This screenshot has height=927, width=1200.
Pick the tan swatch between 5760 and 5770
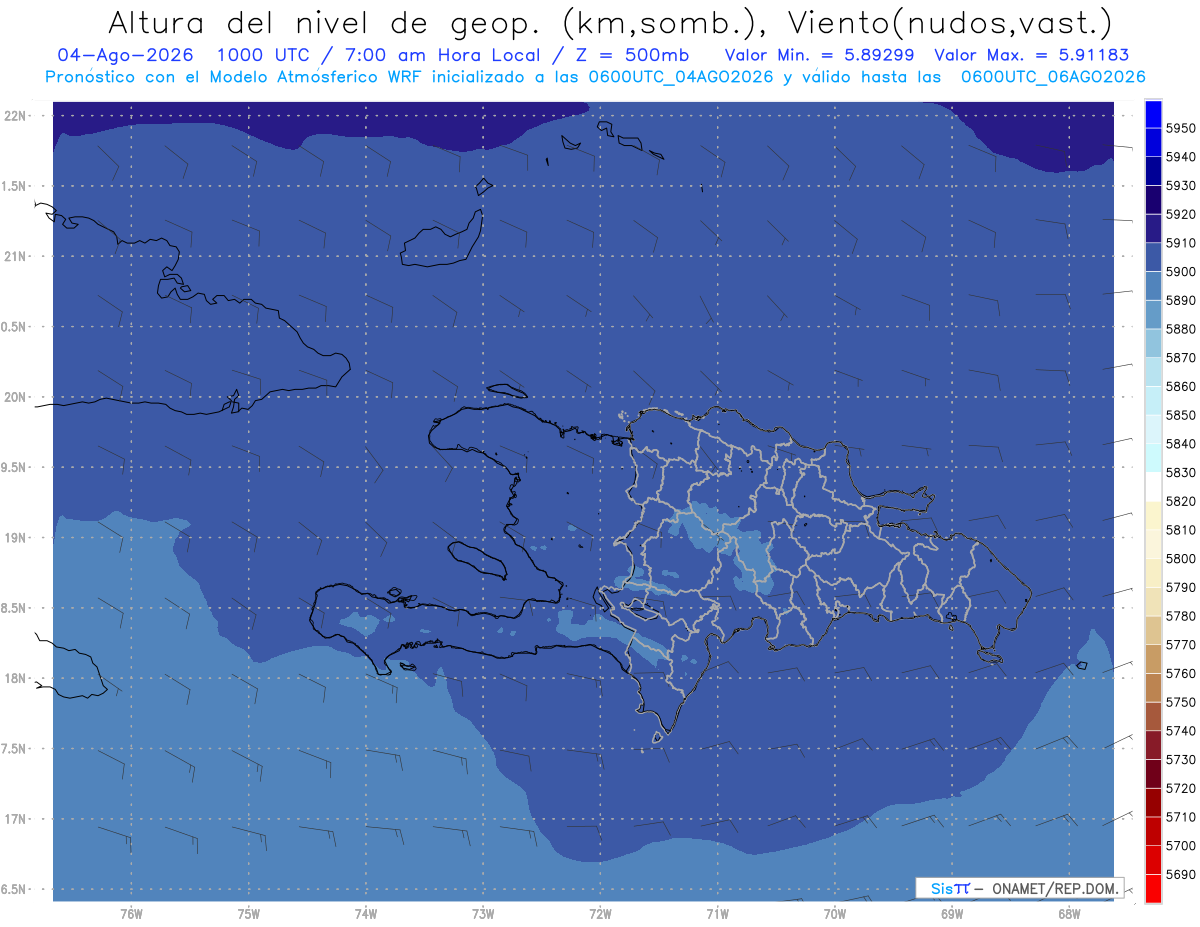pos(1153,659)
